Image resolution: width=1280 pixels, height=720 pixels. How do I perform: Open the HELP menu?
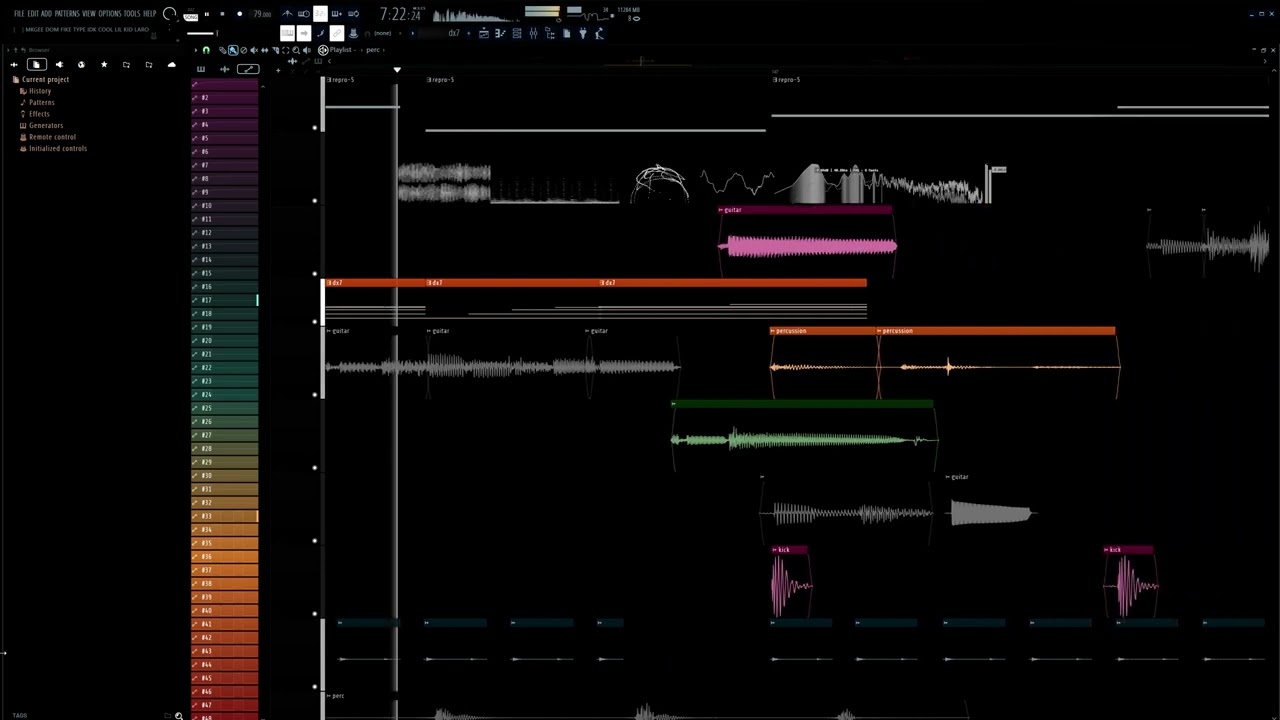point(149,14)
